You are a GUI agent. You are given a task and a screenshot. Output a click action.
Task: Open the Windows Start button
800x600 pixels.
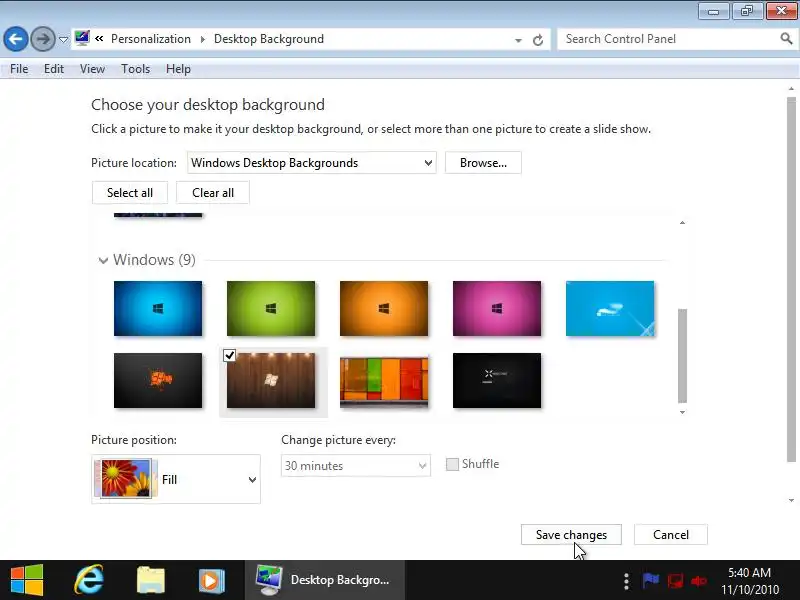click(27, 580)
